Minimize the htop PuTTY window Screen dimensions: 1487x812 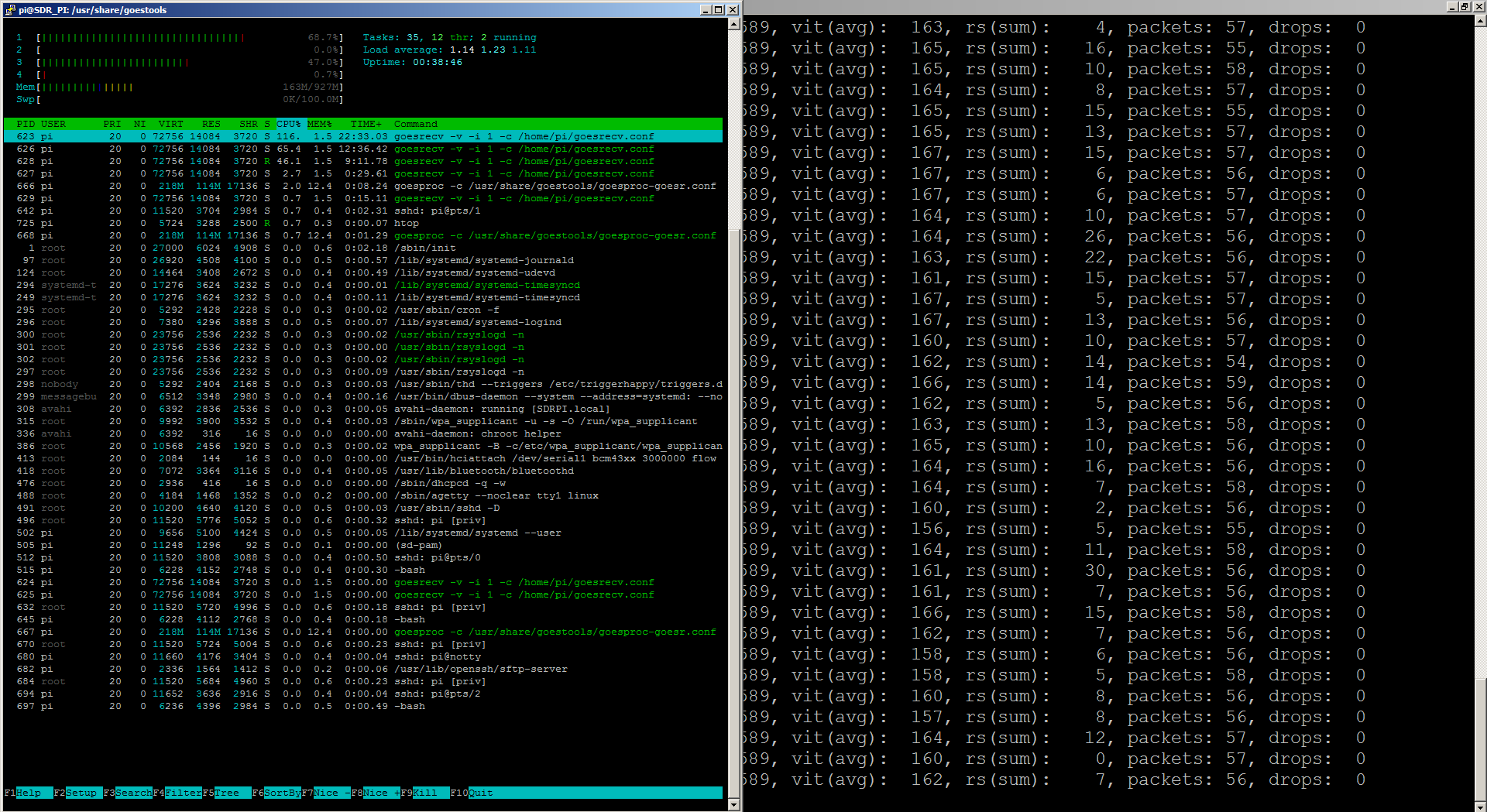click(706, 10)
